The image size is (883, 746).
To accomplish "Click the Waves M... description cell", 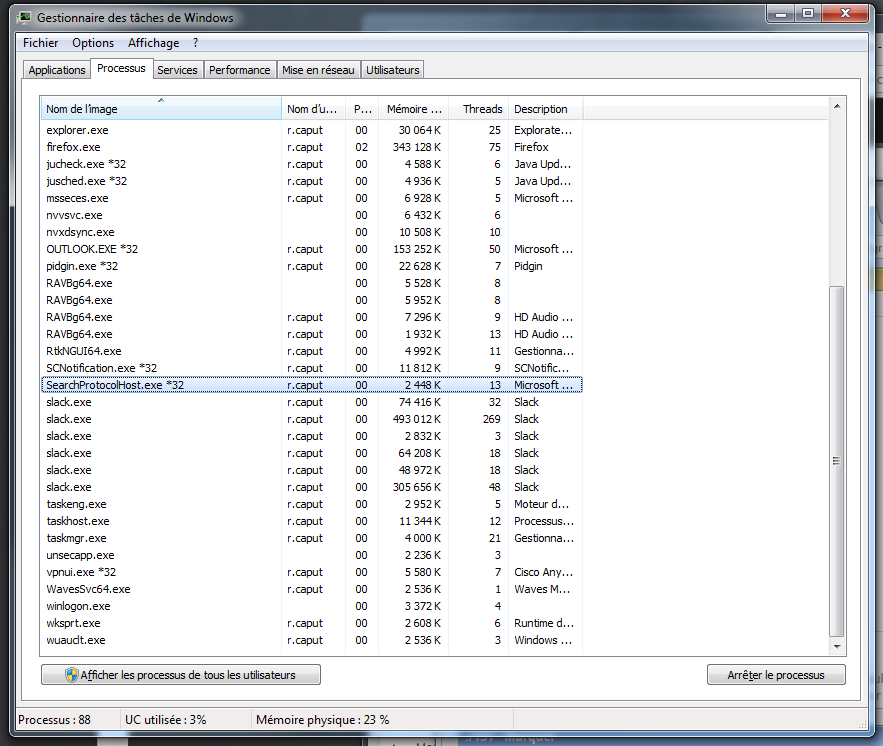I will (542, 589).
